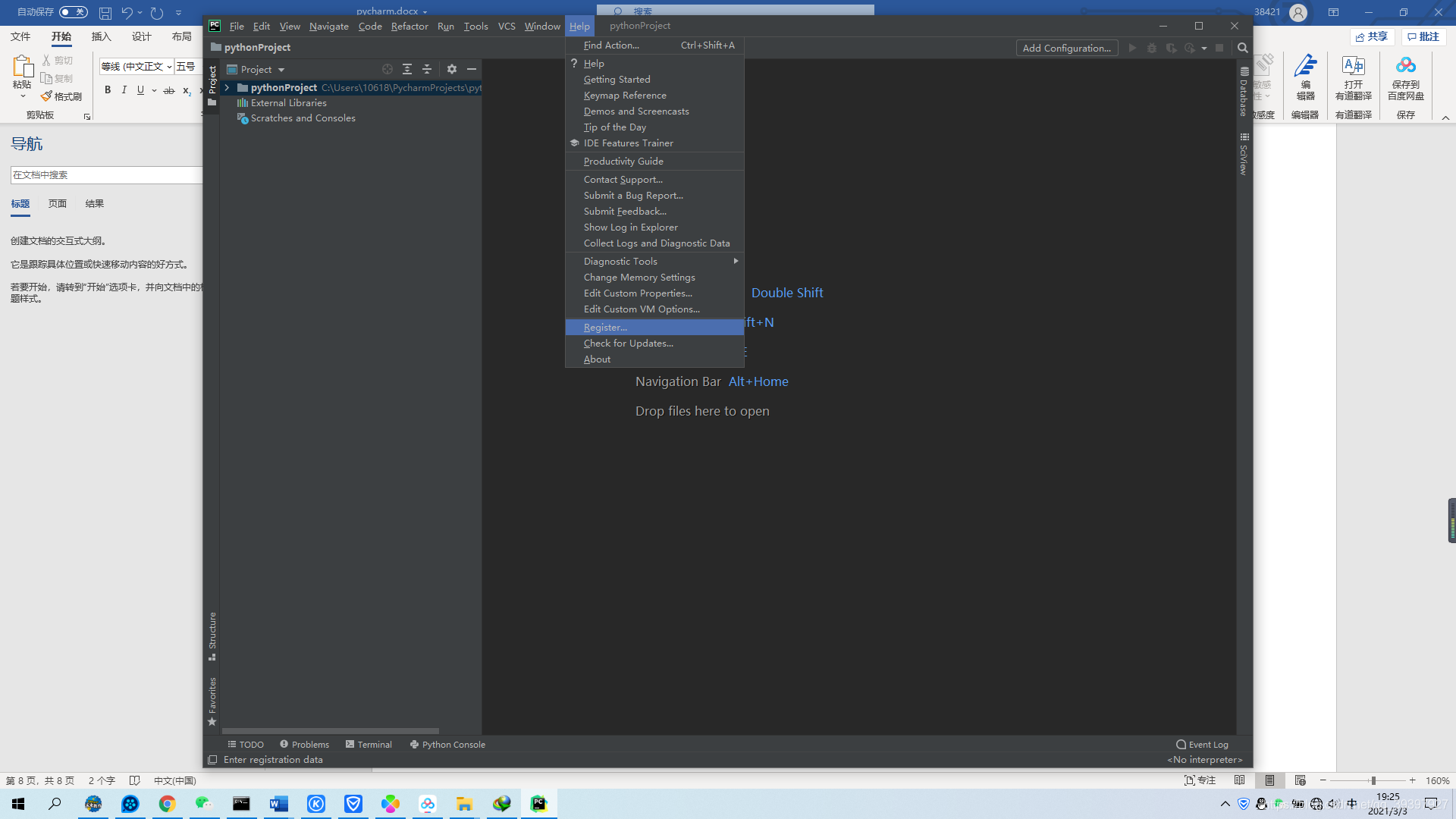Toggle the TODO tool window
The height and width of the screenshot is (819, 1456).
245,744
